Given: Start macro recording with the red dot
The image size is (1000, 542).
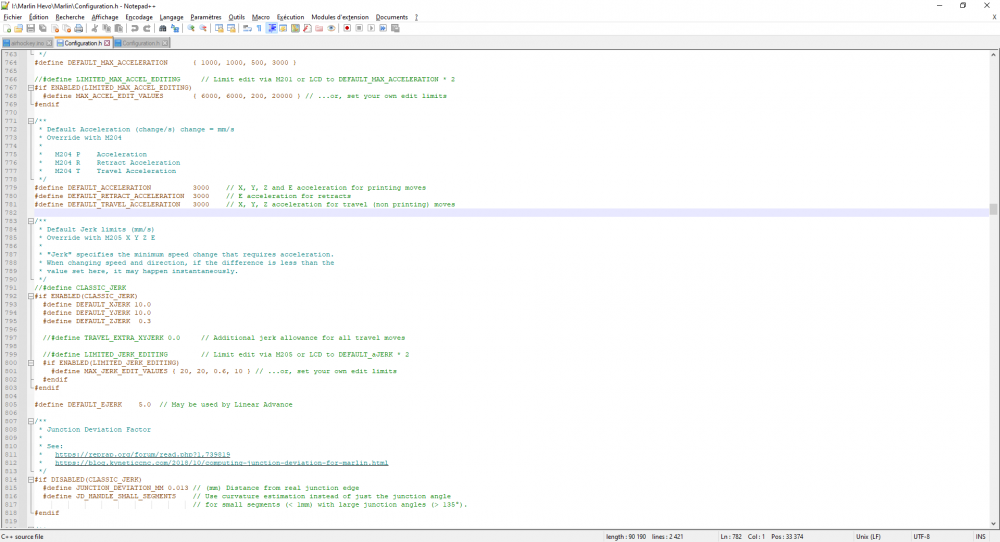Looking at the screenshot, I should coord(347,28).
